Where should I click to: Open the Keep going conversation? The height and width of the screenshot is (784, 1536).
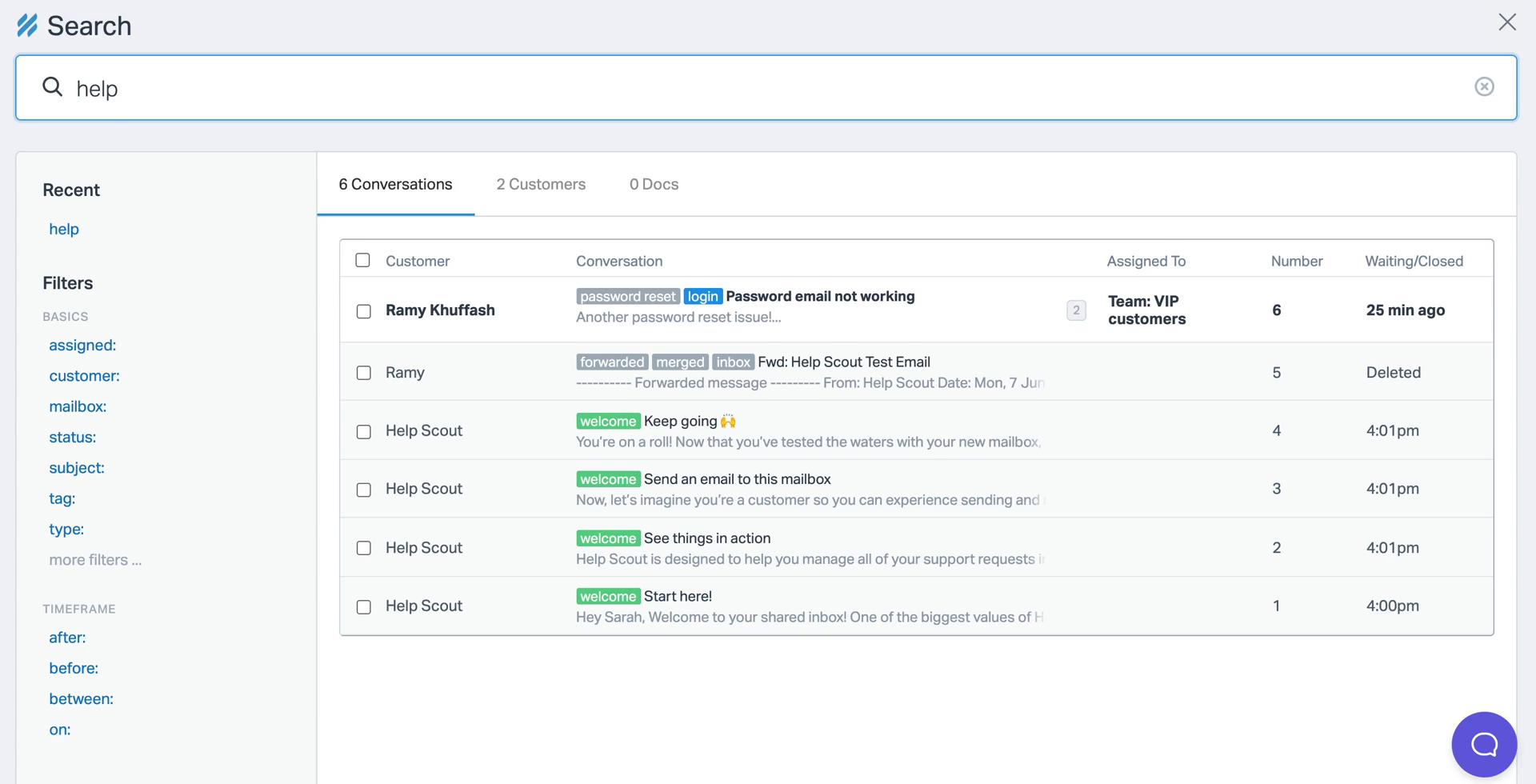point(690,421)
